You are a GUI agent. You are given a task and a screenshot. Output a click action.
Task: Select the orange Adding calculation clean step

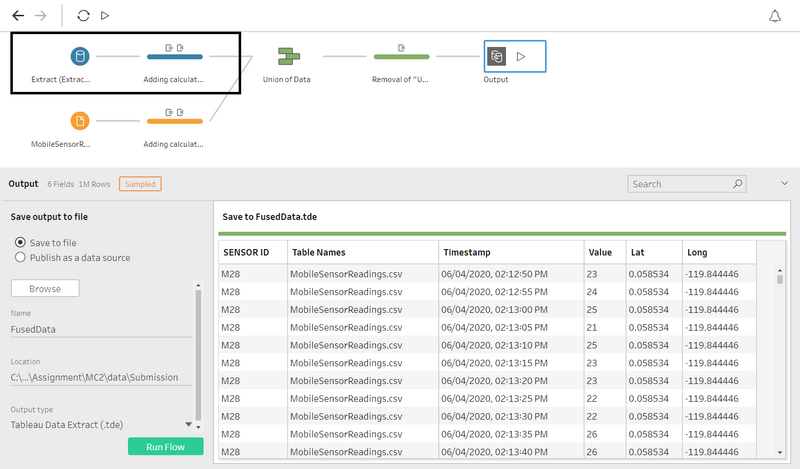click(x=174, y=121)
